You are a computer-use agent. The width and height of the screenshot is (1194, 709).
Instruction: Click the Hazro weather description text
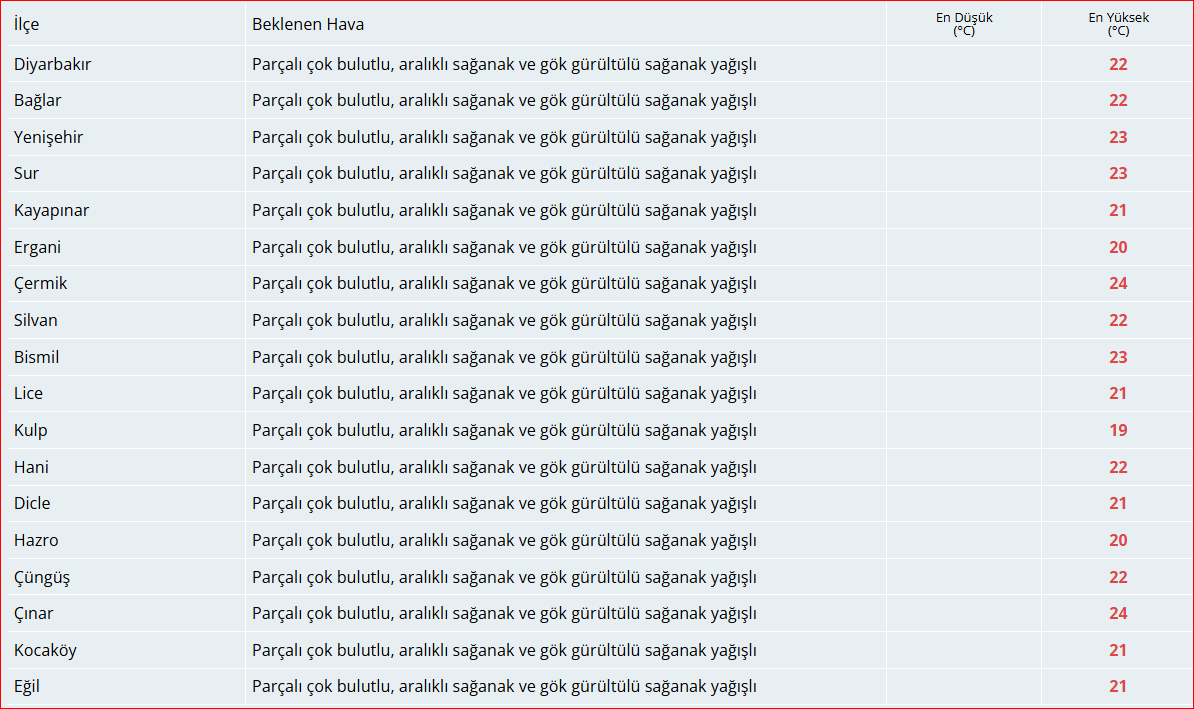tap(504, 541)
